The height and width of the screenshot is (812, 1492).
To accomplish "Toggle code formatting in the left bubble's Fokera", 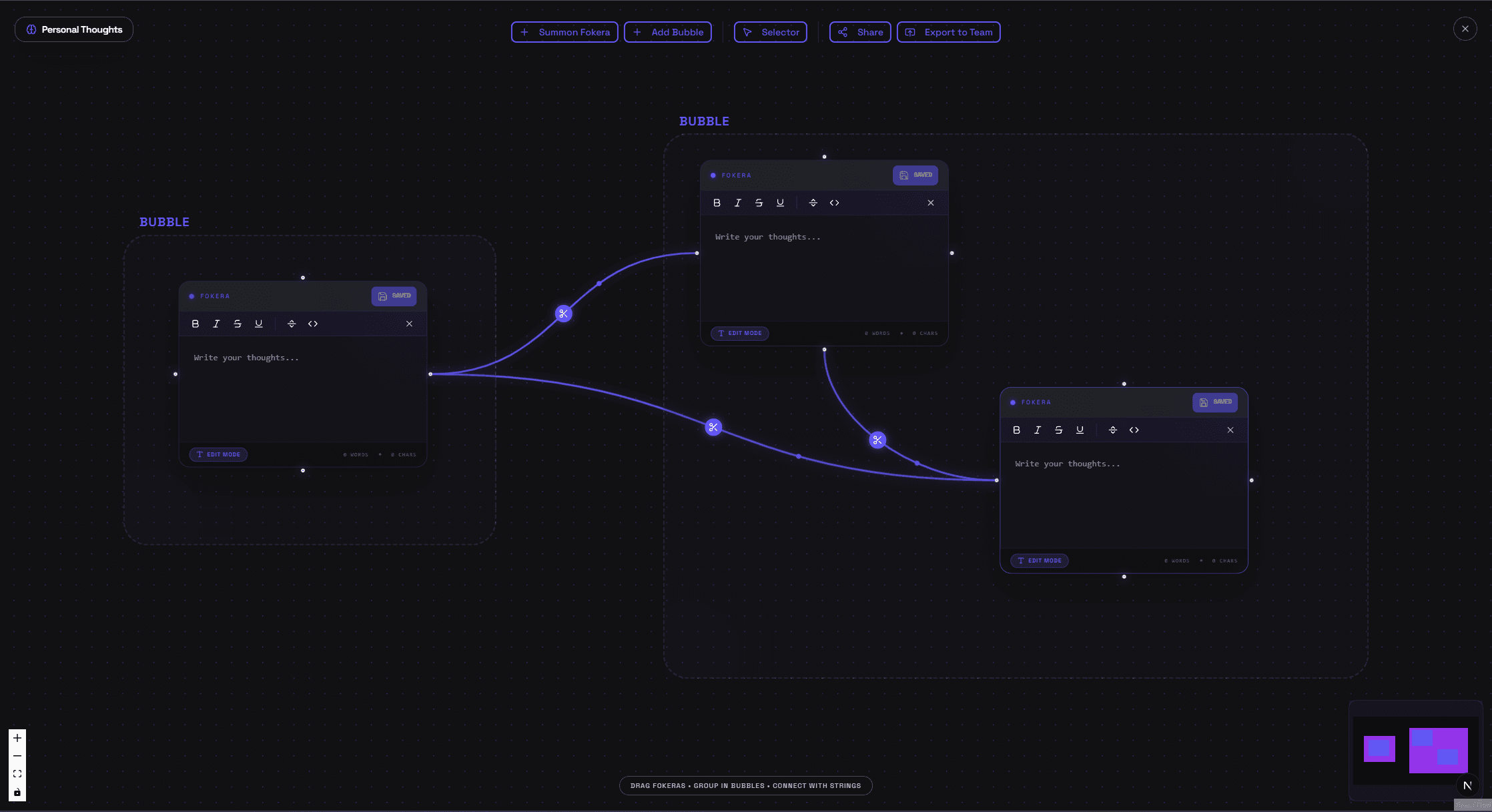I will point(313,324).
